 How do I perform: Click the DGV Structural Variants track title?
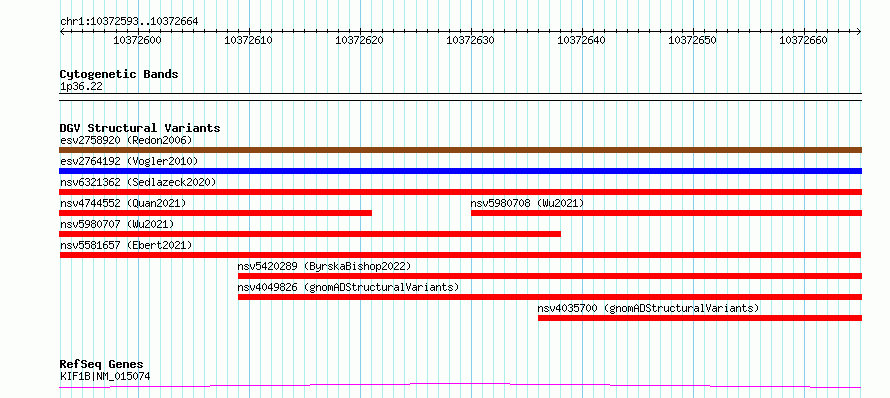pyautogui.click(x=140, y=128)
